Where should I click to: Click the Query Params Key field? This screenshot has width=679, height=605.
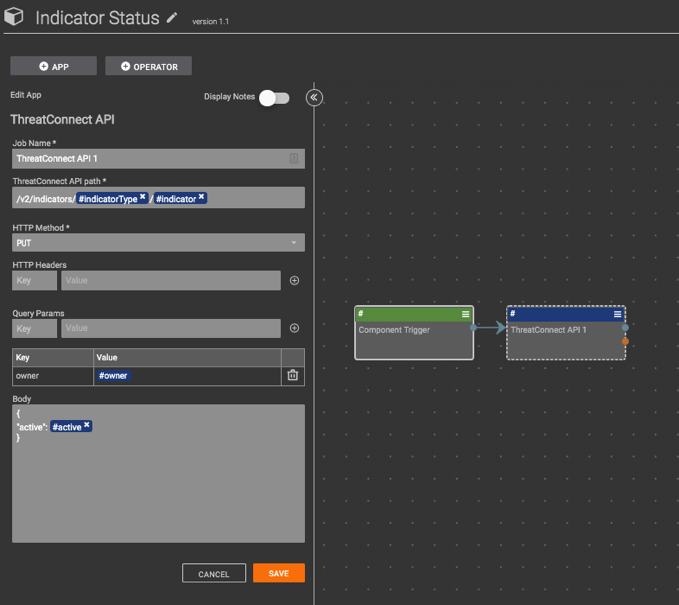(x=34, y=328)
